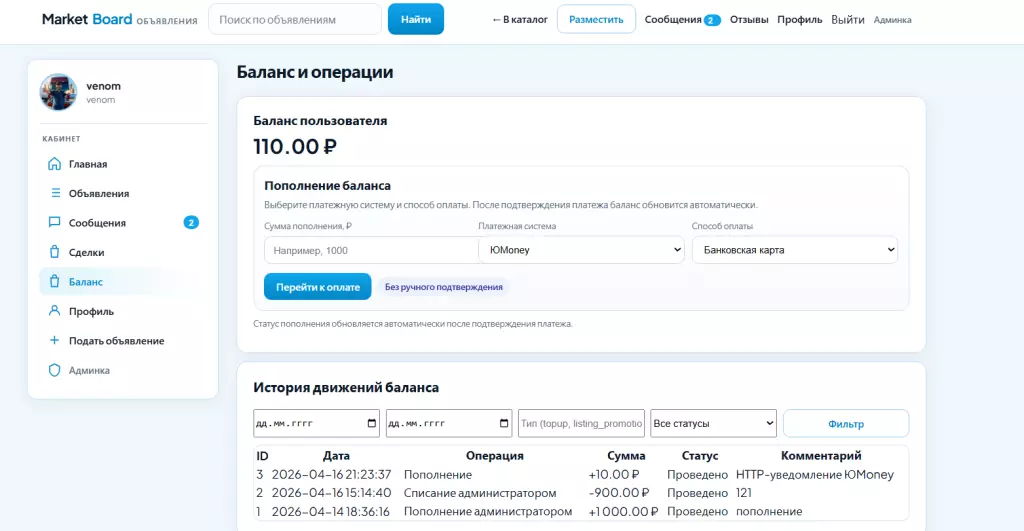Click the list icon beside Объявления
The image size is (1024, 531).
click(x=55, y=193)
